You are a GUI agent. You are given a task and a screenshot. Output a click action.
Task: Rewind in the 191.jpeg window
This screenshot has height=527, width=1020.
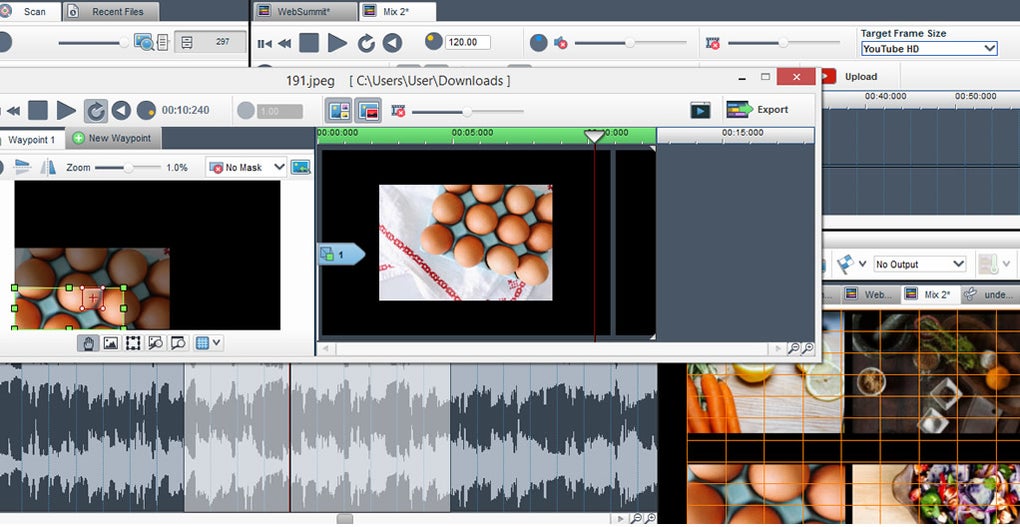tap(13, 111)
